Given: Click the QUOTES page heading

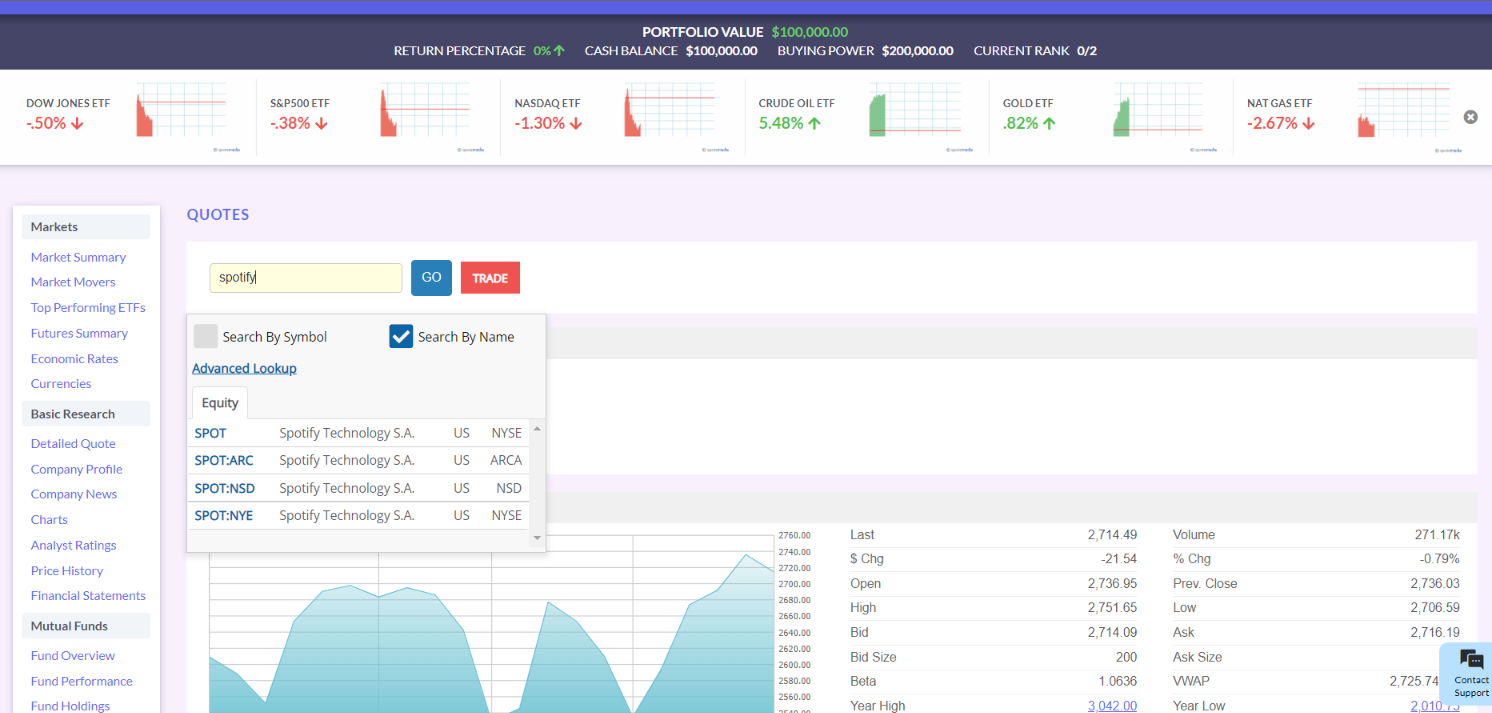Looking at the screenshot, I should [x=218, y=214].
